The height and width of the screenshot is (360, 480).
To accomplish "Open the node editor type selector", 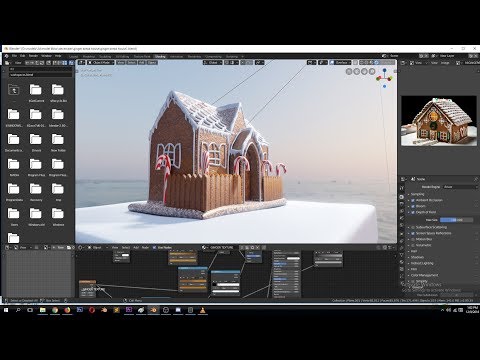I will click(81, 247).
